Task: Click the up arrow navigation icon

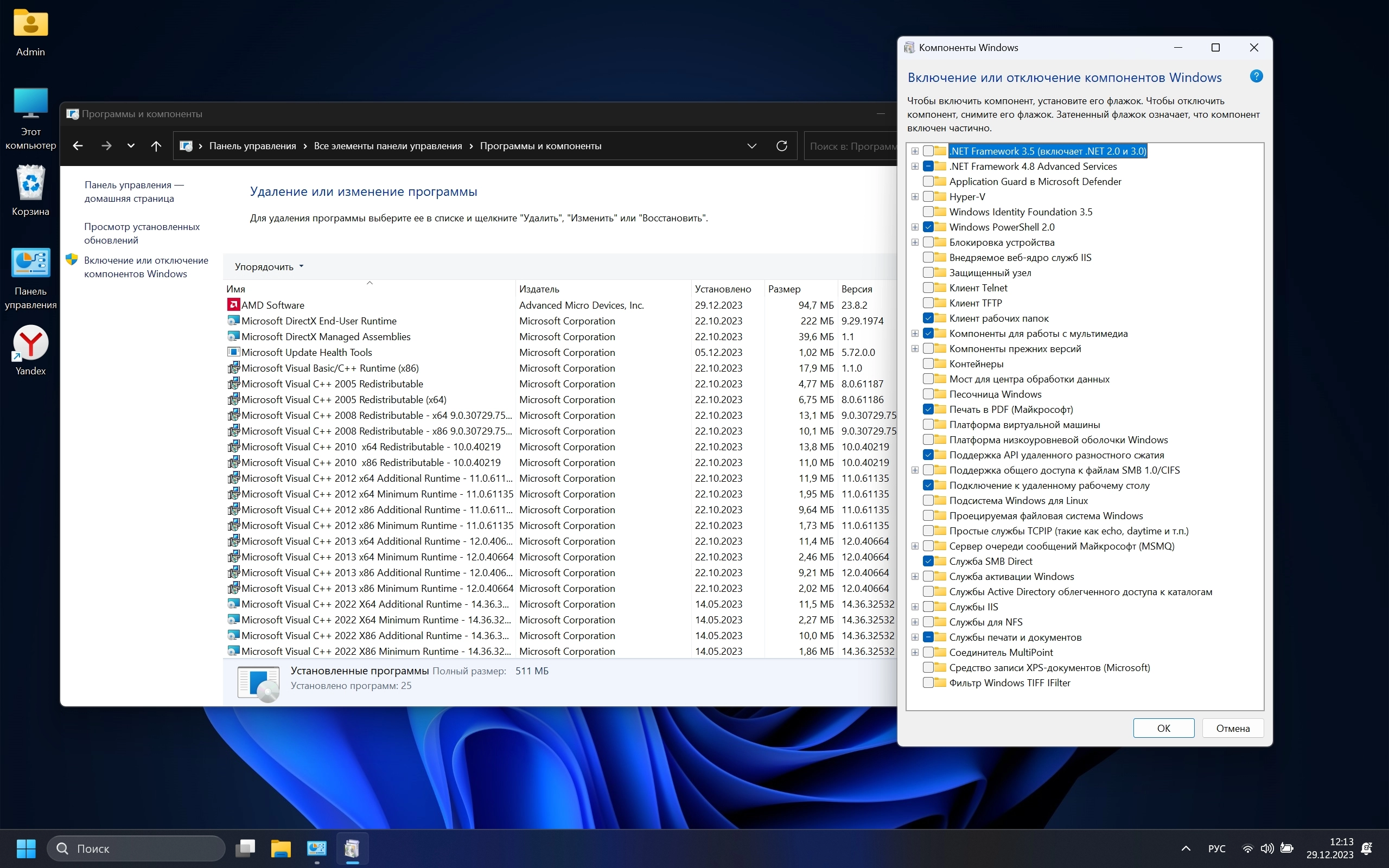Action: (156, 146)
